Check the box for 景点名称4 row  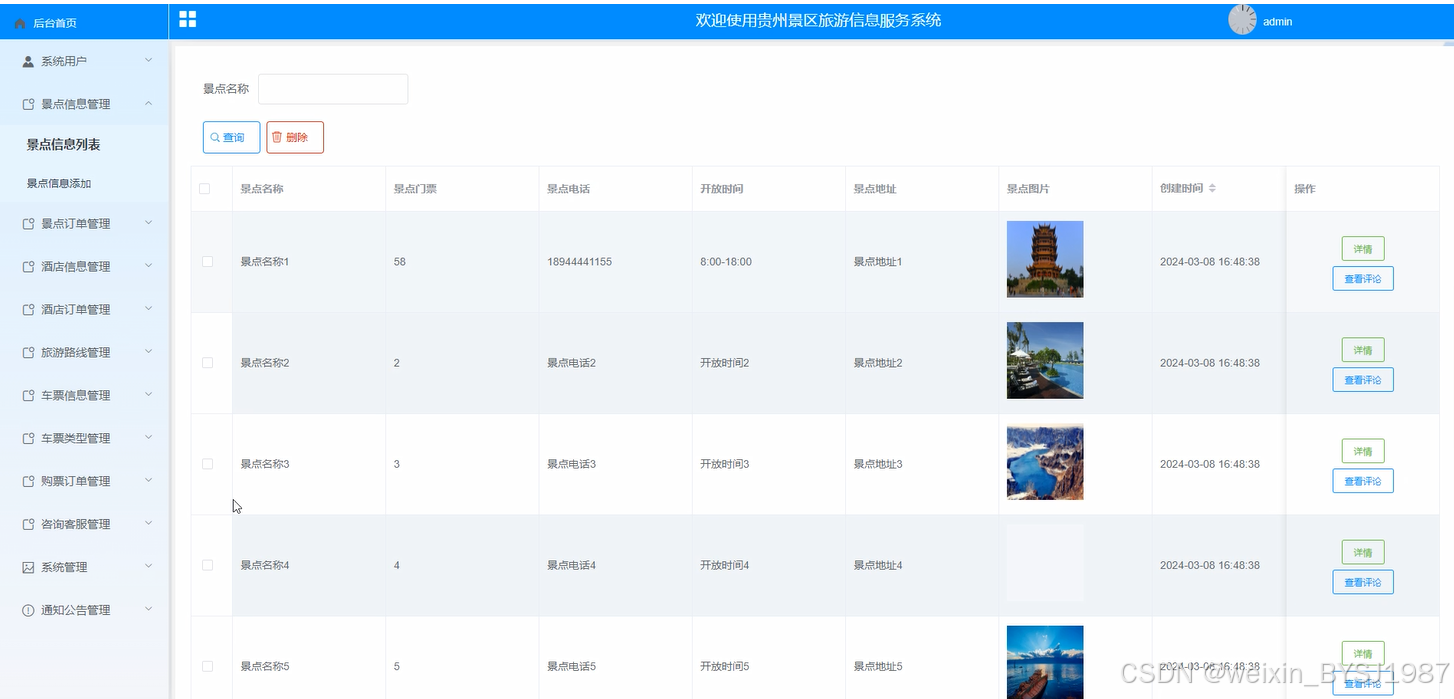[208, 565]
